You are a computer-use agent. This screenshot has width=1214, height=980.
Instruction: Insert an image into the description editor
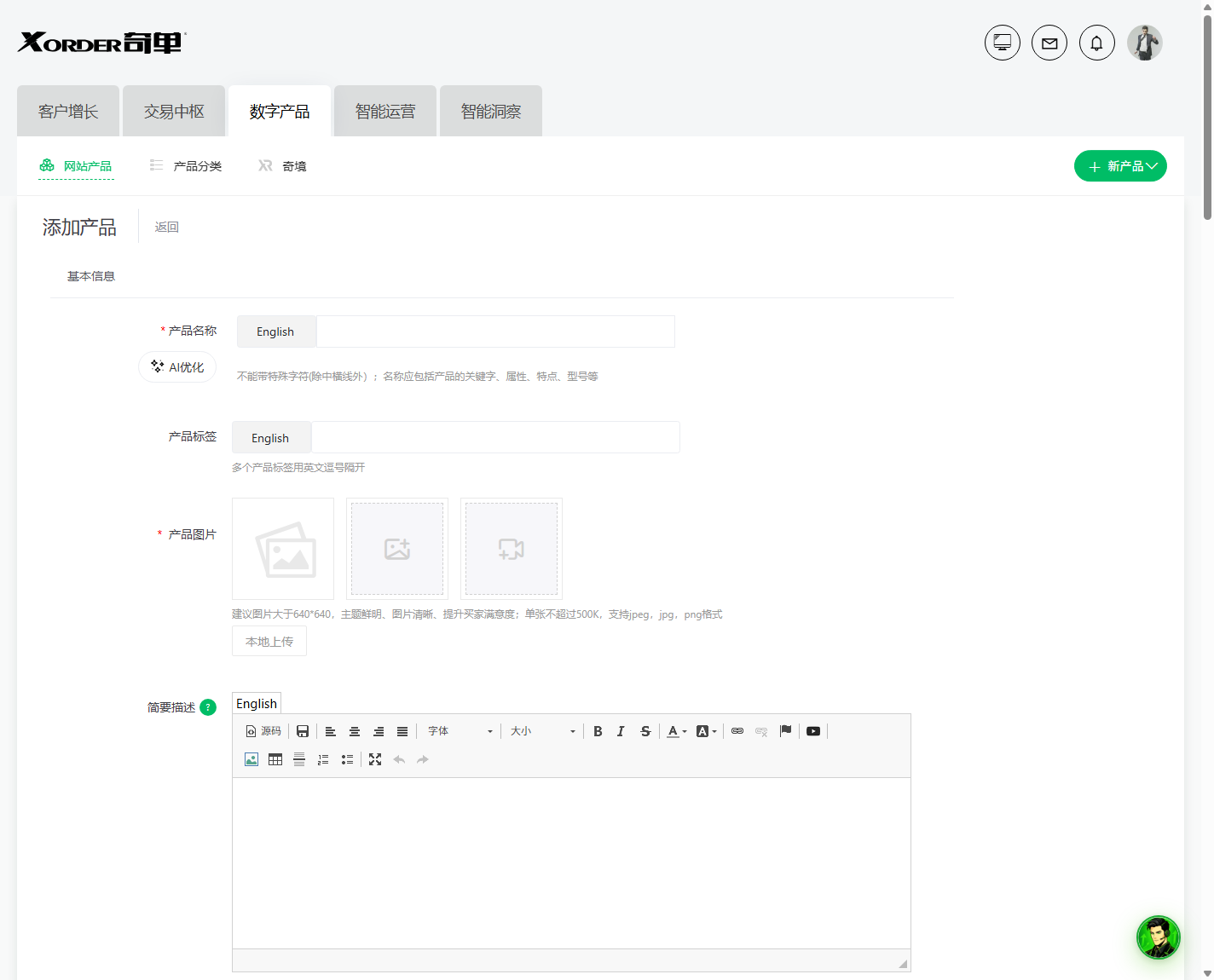(x=251, y=759)
